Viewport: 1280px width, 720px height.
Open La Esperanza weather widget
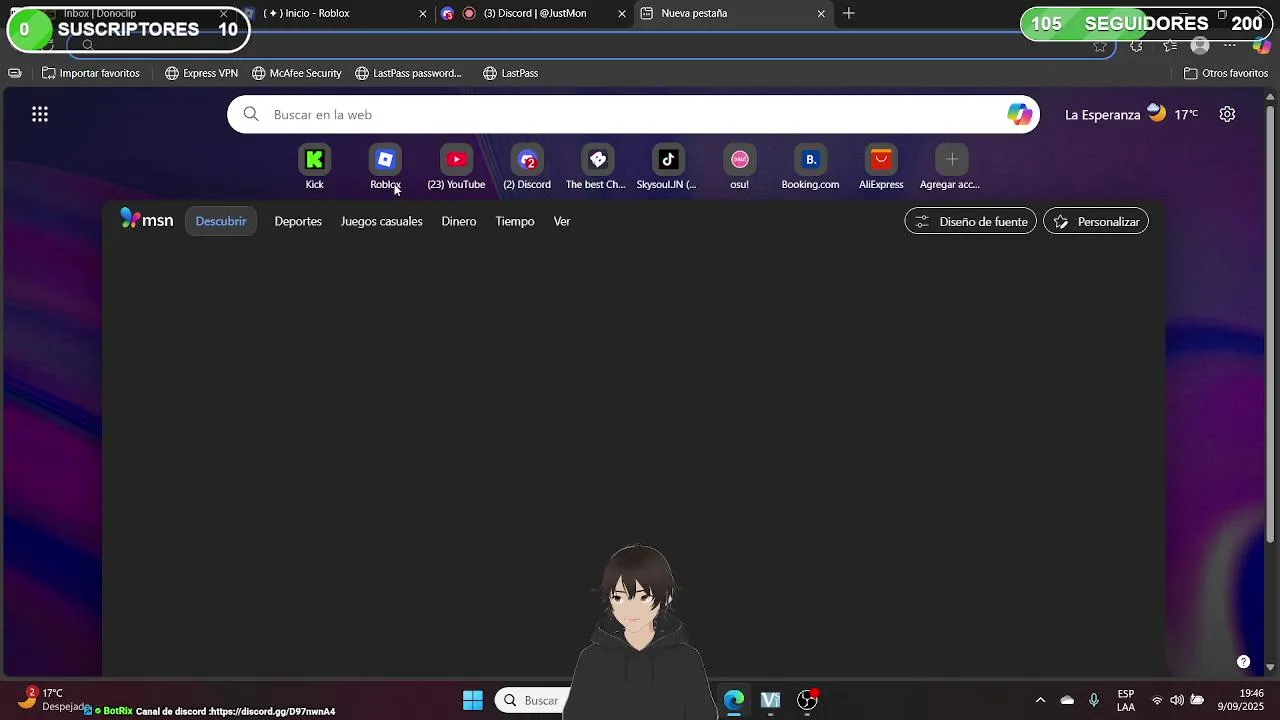point(1131,114)
